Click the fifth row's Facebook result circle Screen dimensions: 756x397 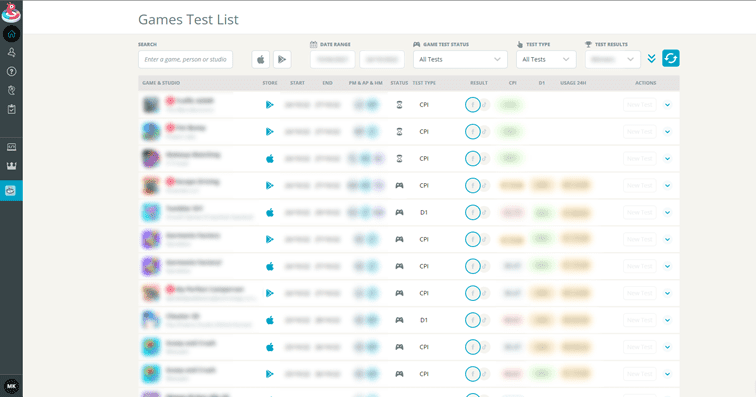(472, 212)
